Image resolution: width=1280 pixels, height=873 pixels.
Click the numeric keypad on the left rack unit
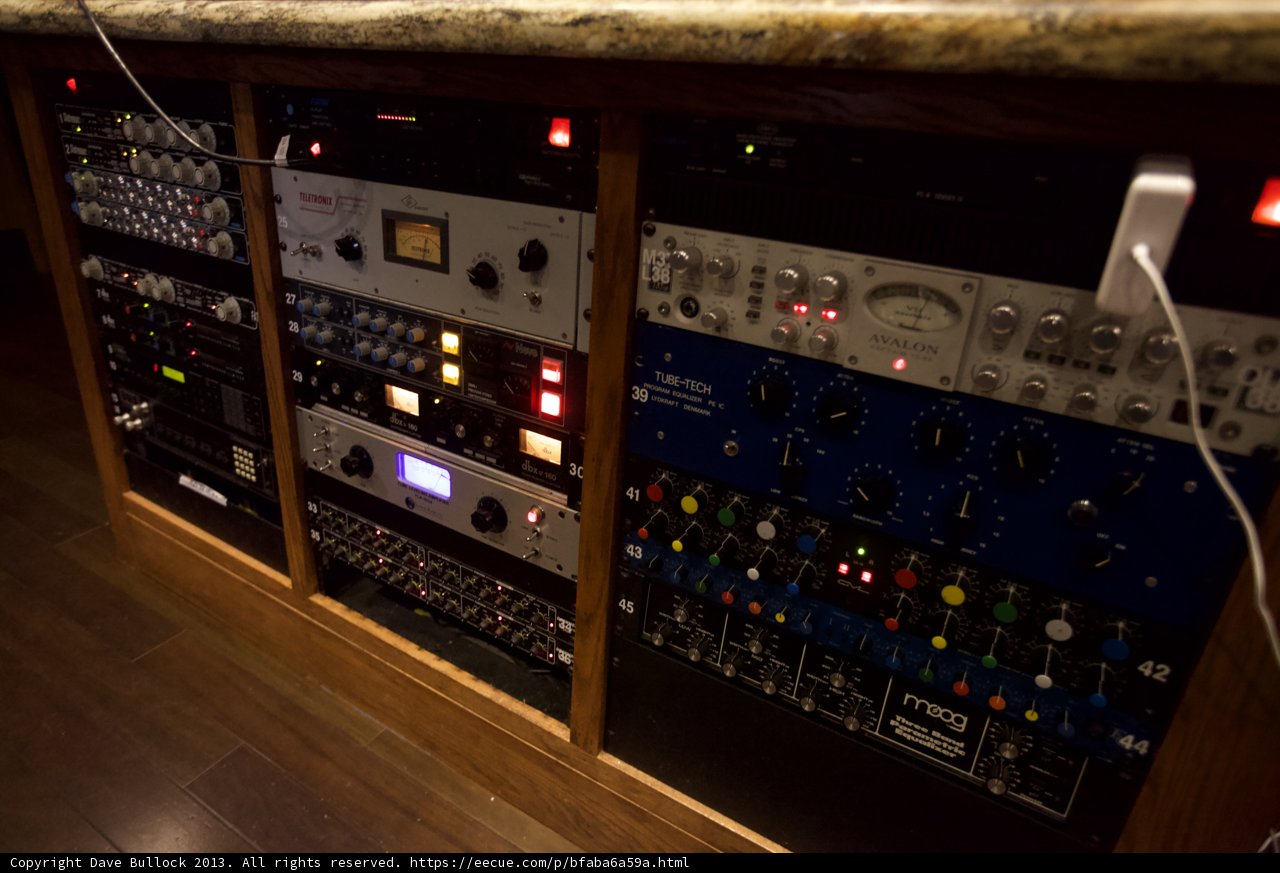tap(243, 461)
